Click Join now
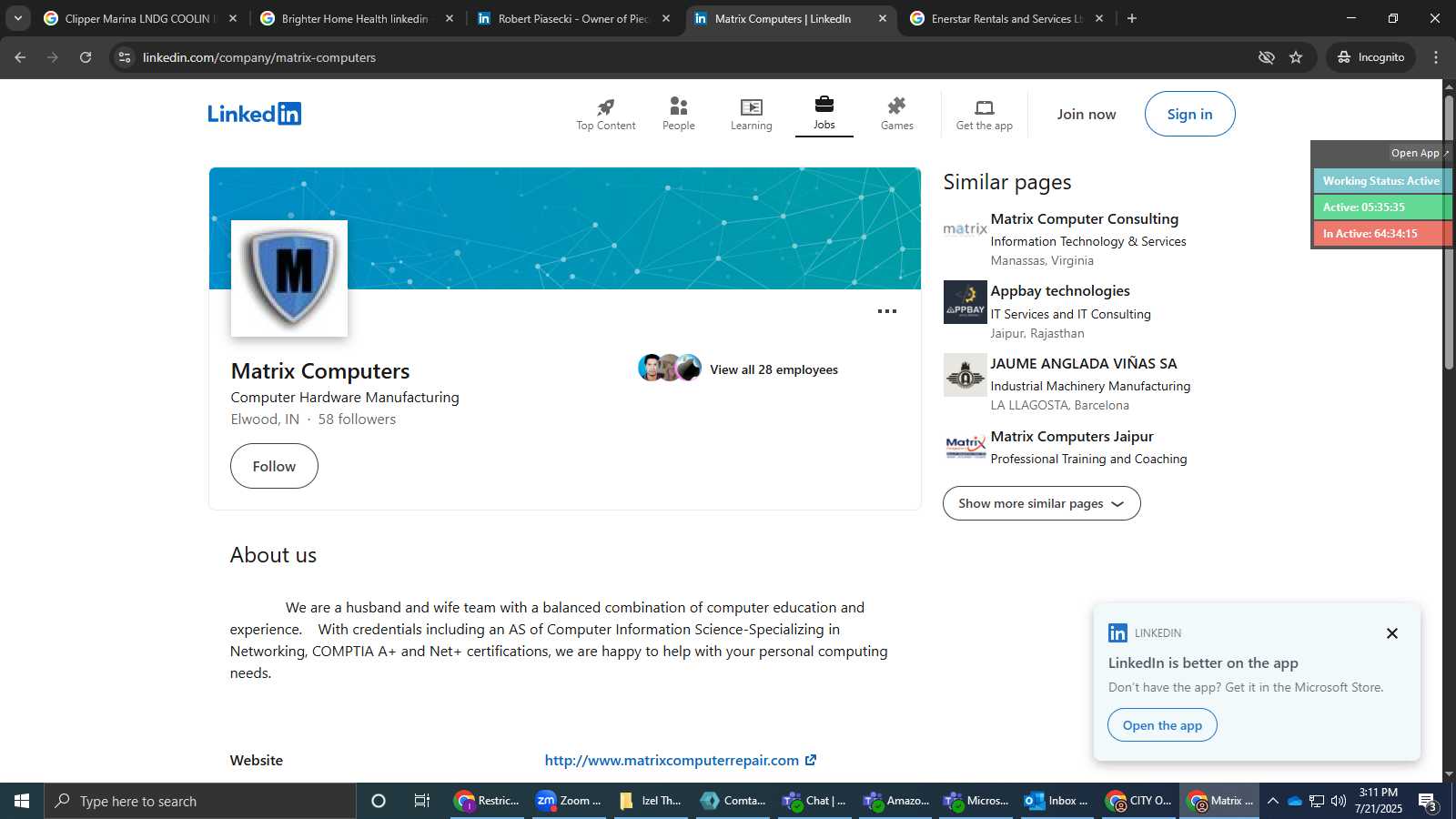Image resolution: width=1456 pixels, height=819 pixels. pos(1086,114)
